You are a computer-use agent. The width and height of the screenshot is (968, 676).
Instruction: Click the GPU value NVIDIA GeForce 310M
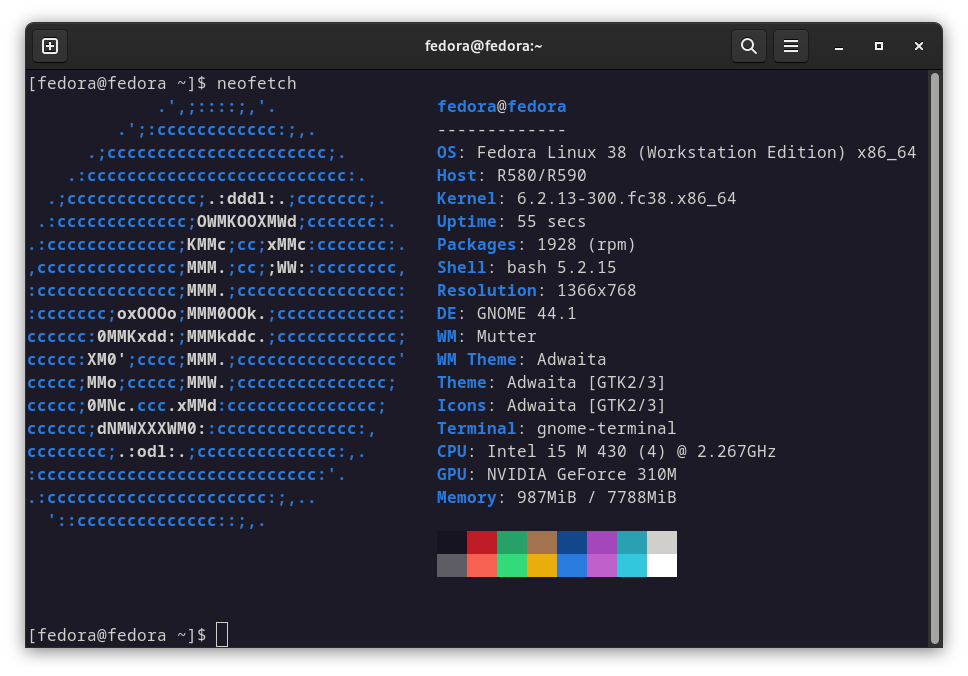[582, 475]
